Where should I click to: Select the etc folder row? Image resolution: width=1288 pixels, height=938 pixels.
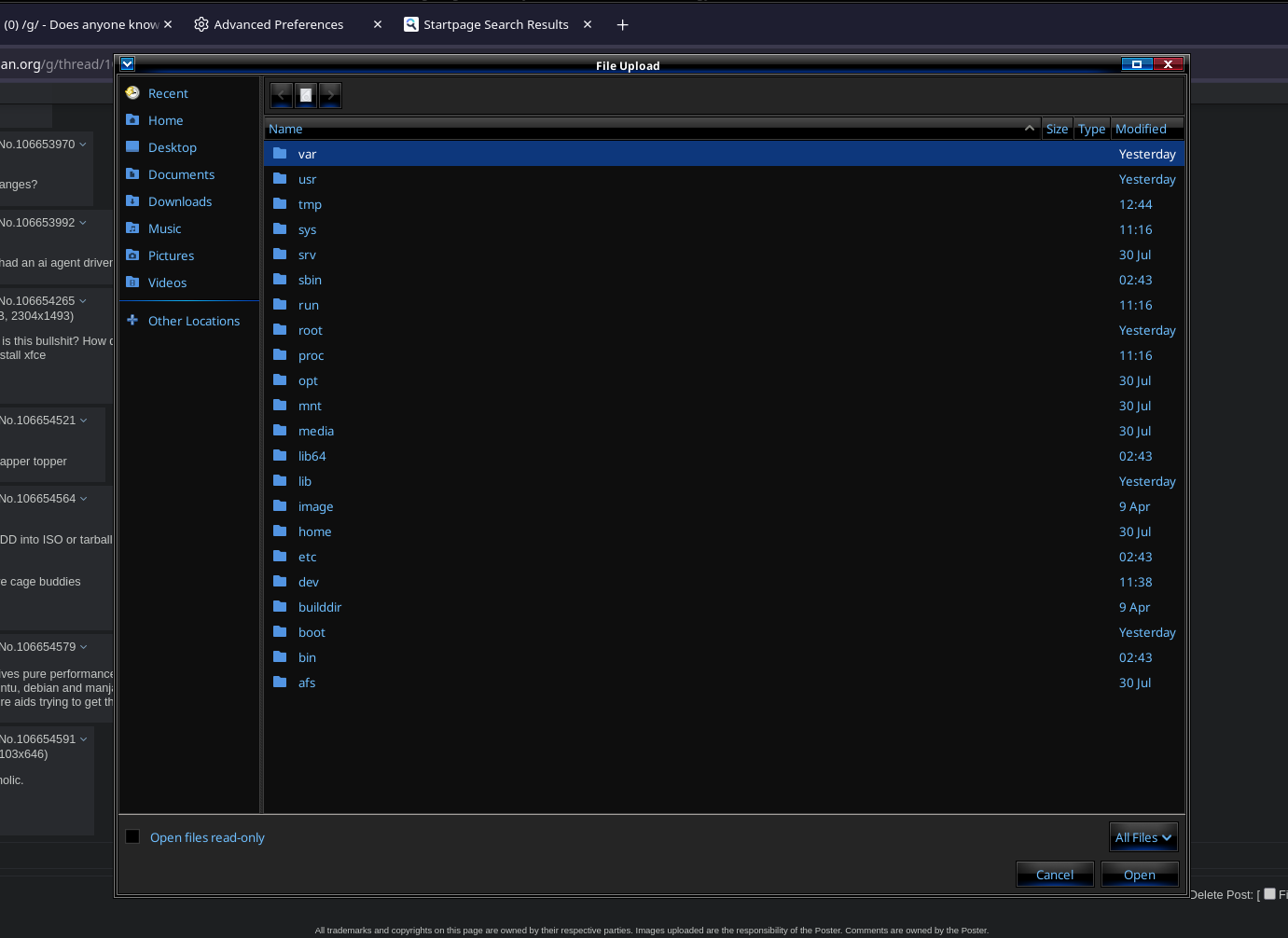[x=724, y=557]
